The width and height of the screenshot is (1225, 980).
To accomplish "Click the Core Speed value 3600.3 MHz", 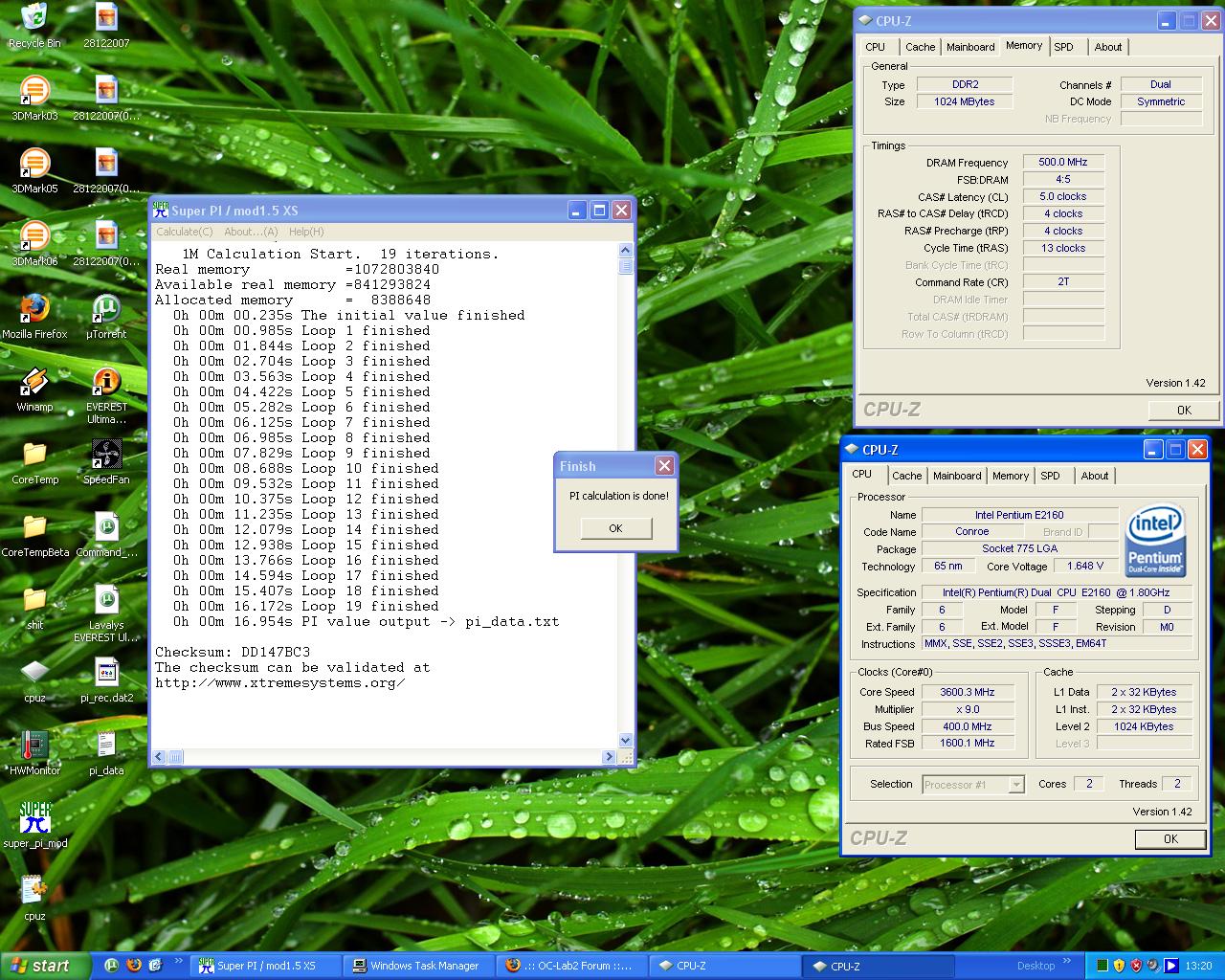I will click(968, 692).
